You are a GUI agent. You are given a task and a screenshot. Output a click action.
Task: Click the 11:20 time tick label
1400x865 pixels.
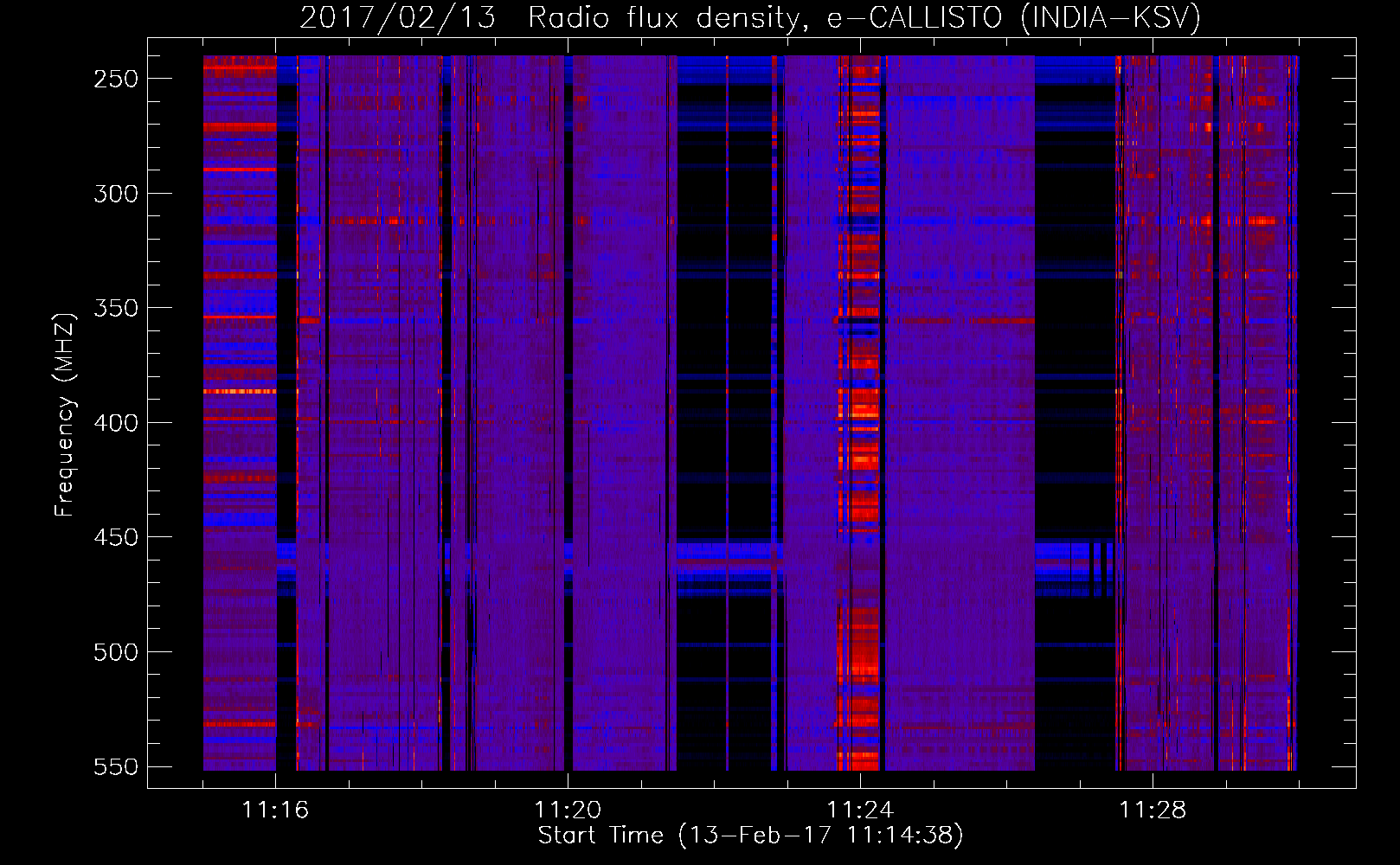tap(568, 811)
